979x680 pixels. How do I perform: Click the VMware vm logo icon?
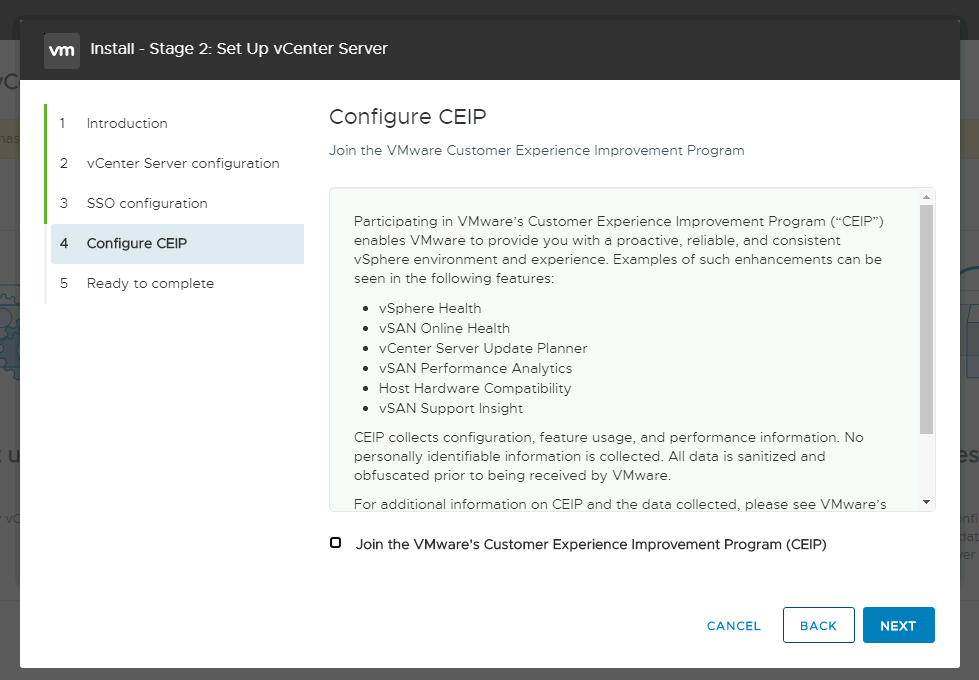[x=62, y=50]
